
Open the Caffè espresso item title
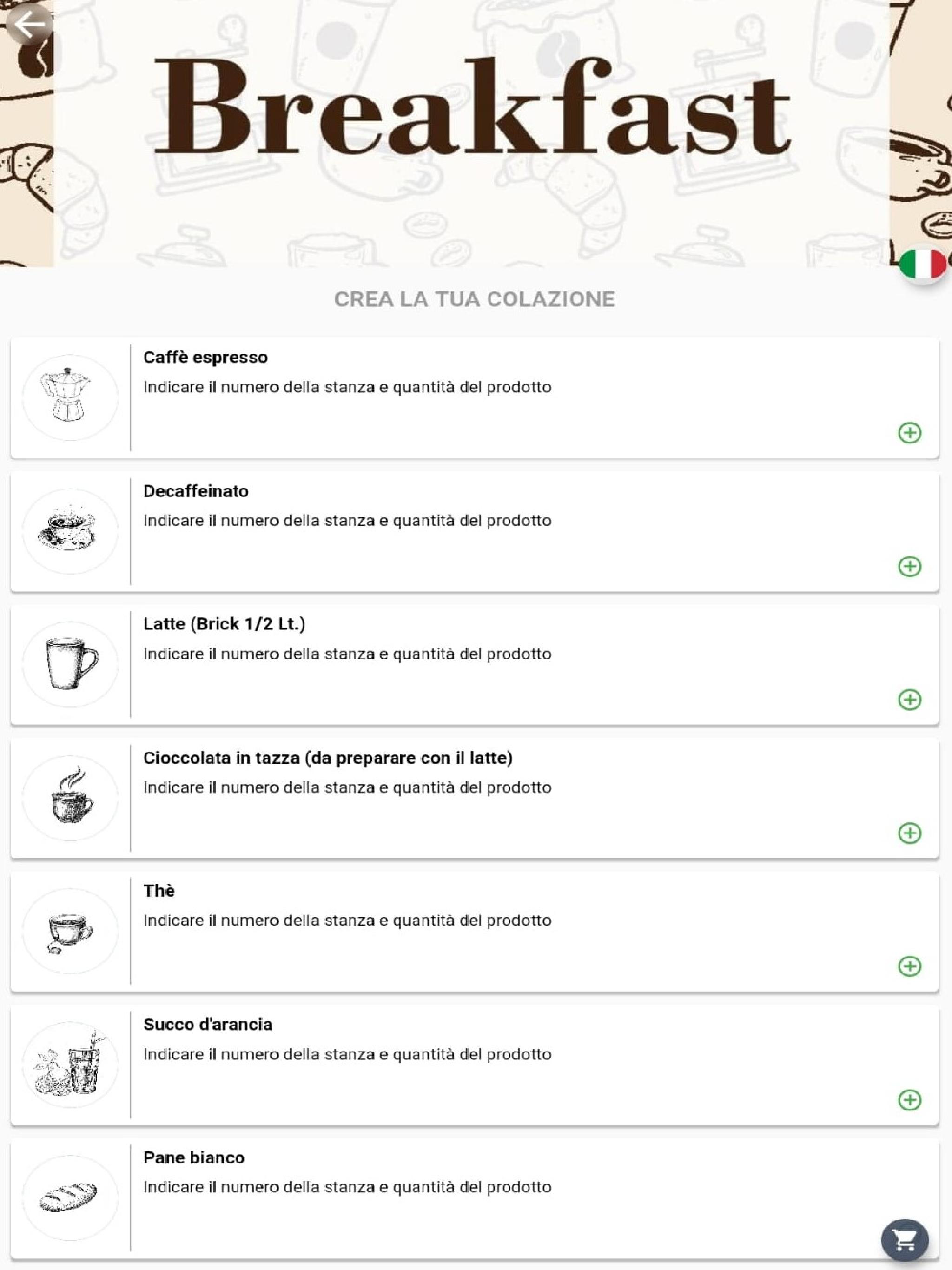pos(205,357)
